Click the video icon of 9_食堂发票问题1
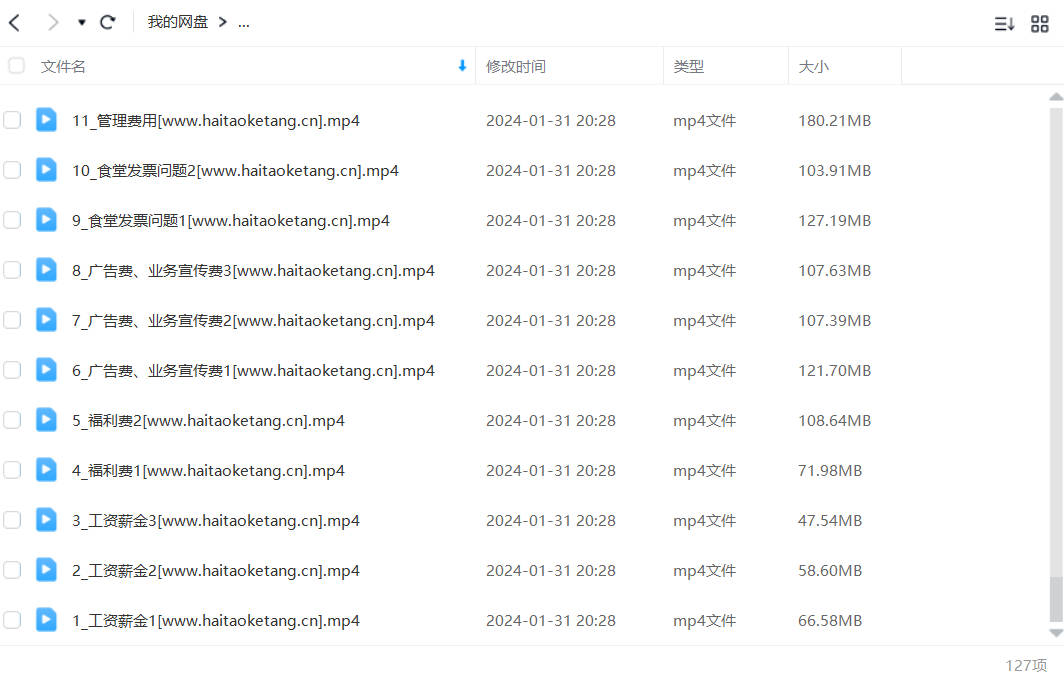 click(x=46, y=220)
